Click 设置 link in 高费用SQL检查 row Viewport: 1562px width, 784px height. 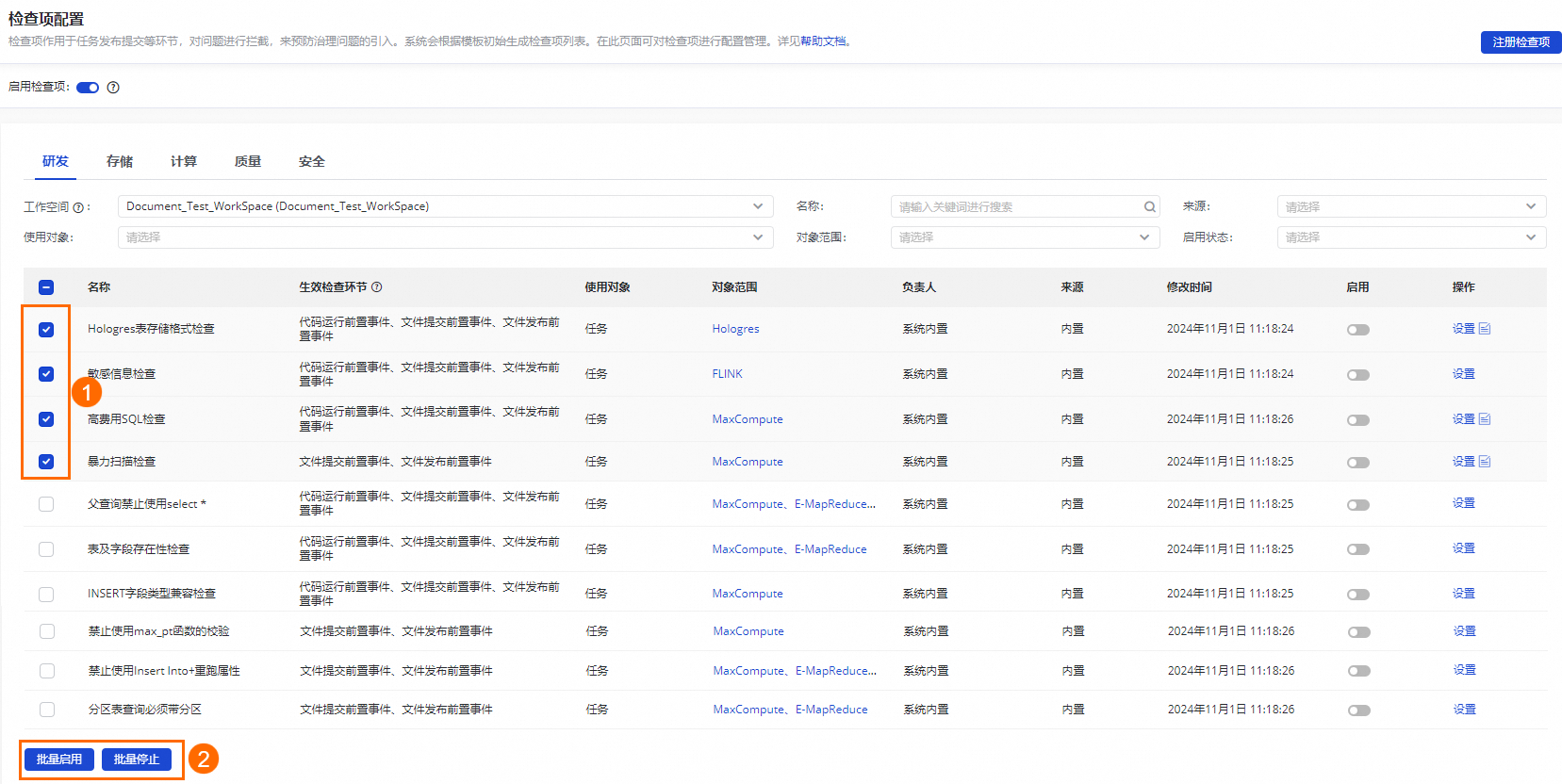[x=1463, y=419]
